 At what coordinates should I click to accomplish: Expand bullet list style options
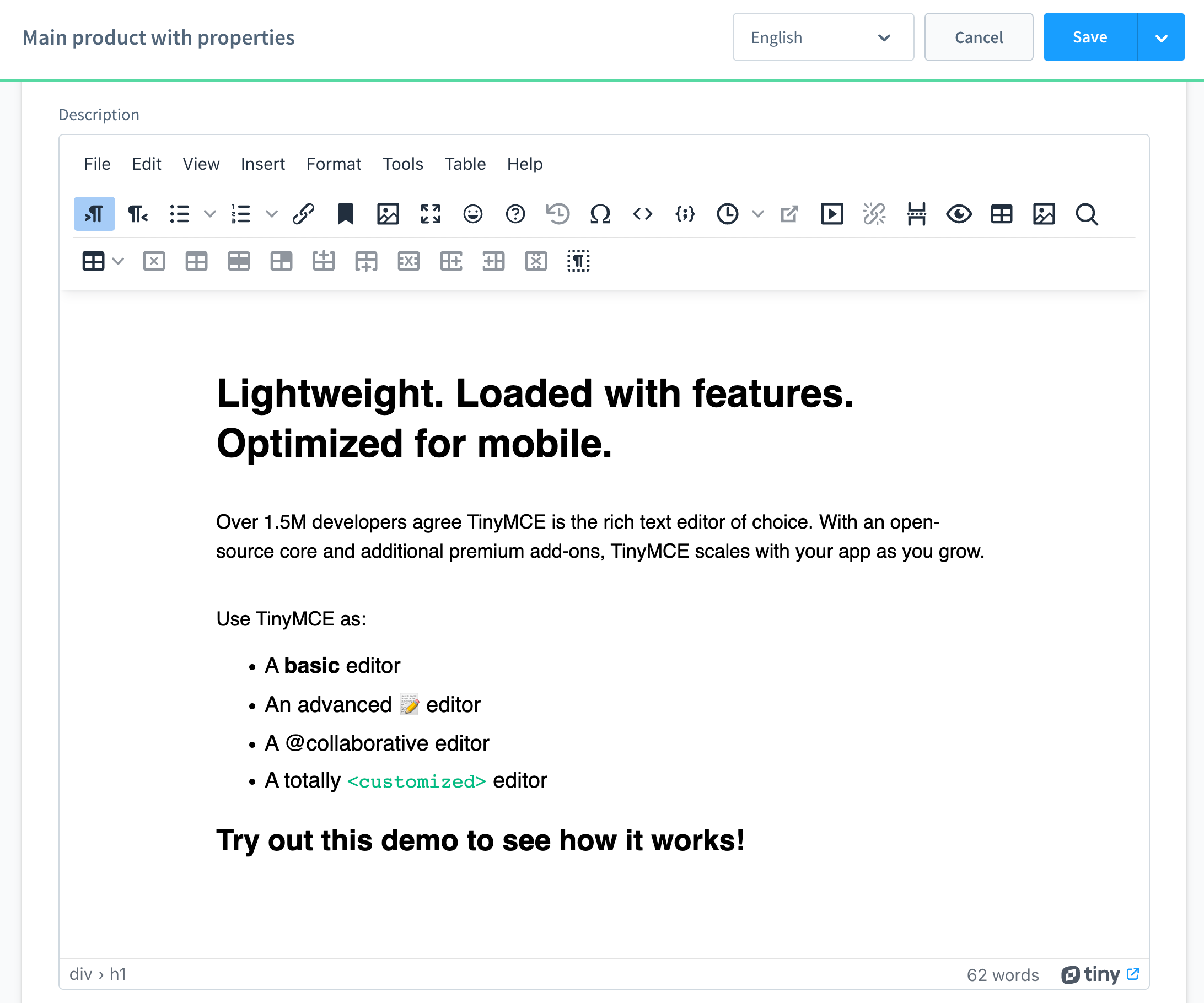210,214
